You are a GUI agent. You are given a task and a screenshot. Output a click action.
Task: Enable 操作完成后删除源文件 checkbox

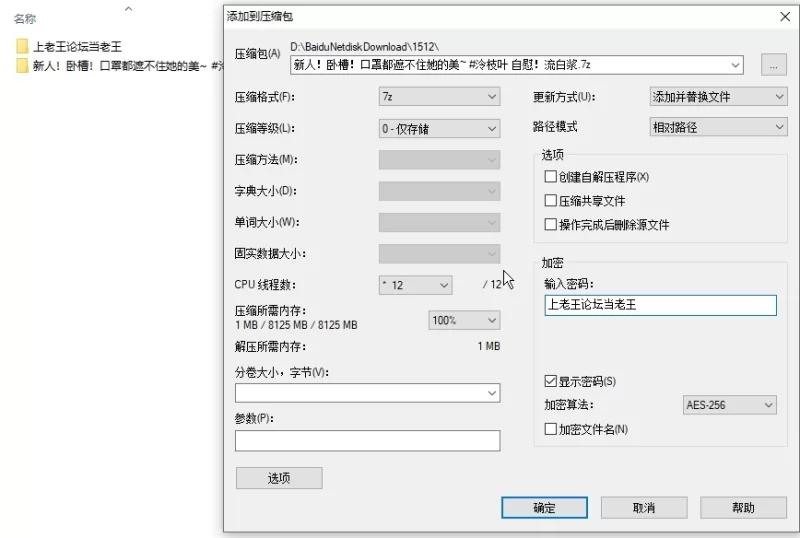coord(551,224)
